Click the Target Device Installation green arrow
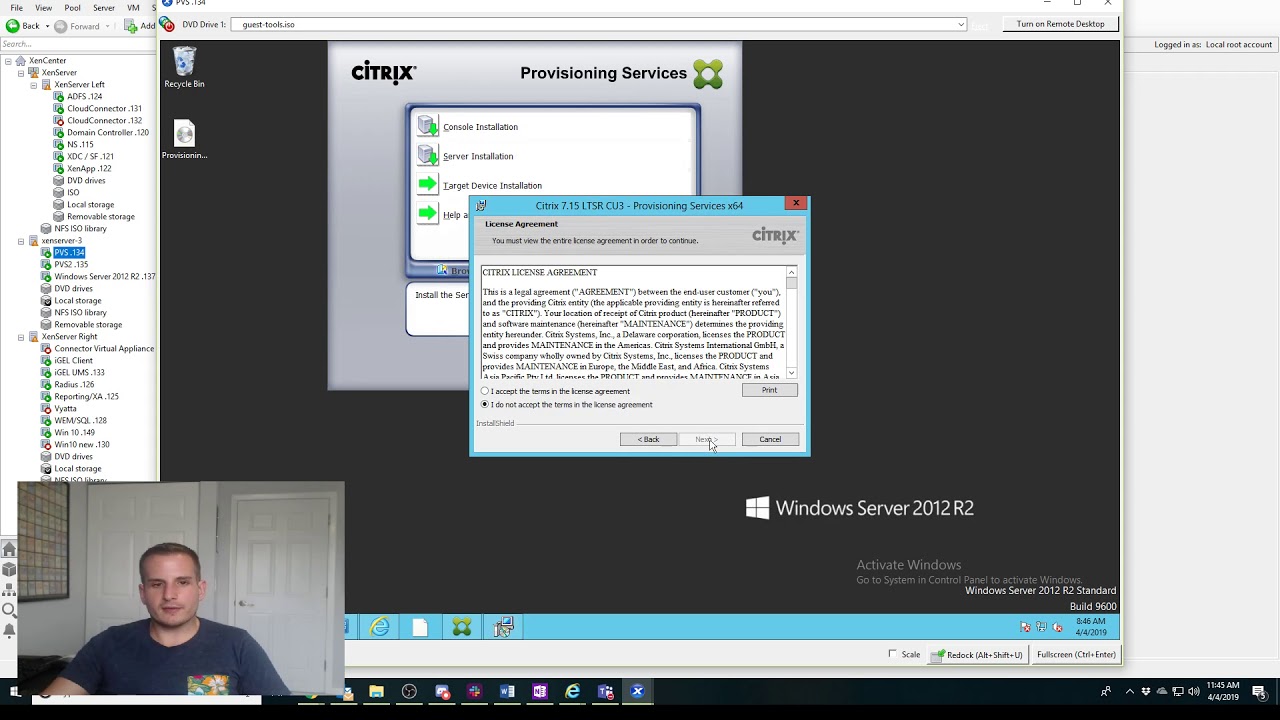The image size is (1280, 720). [x=427, y=184]
